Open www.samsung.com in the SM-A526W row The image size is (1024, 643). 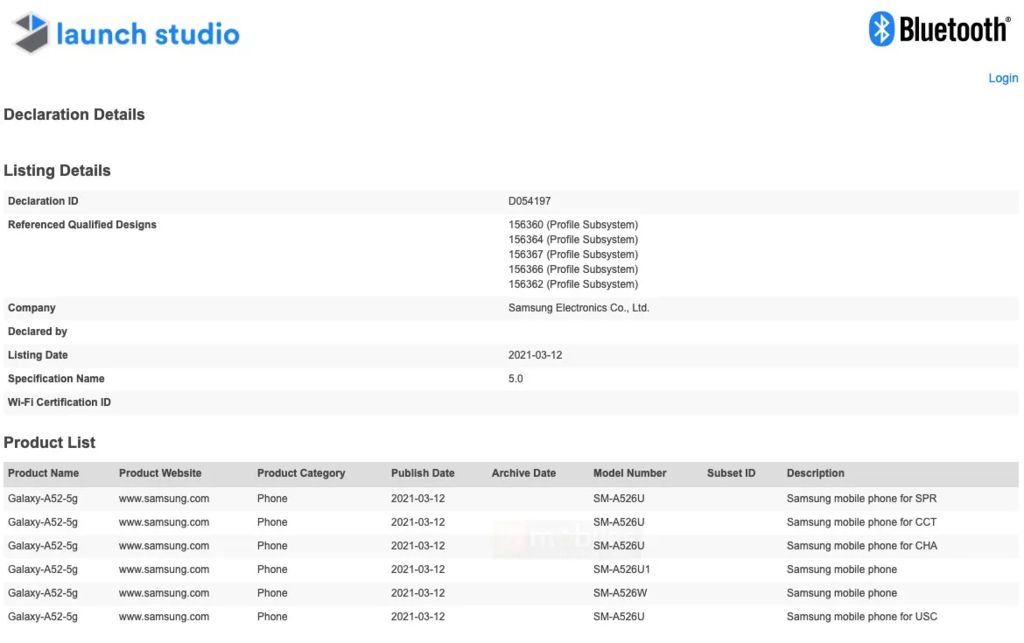(x=164, y=593)
